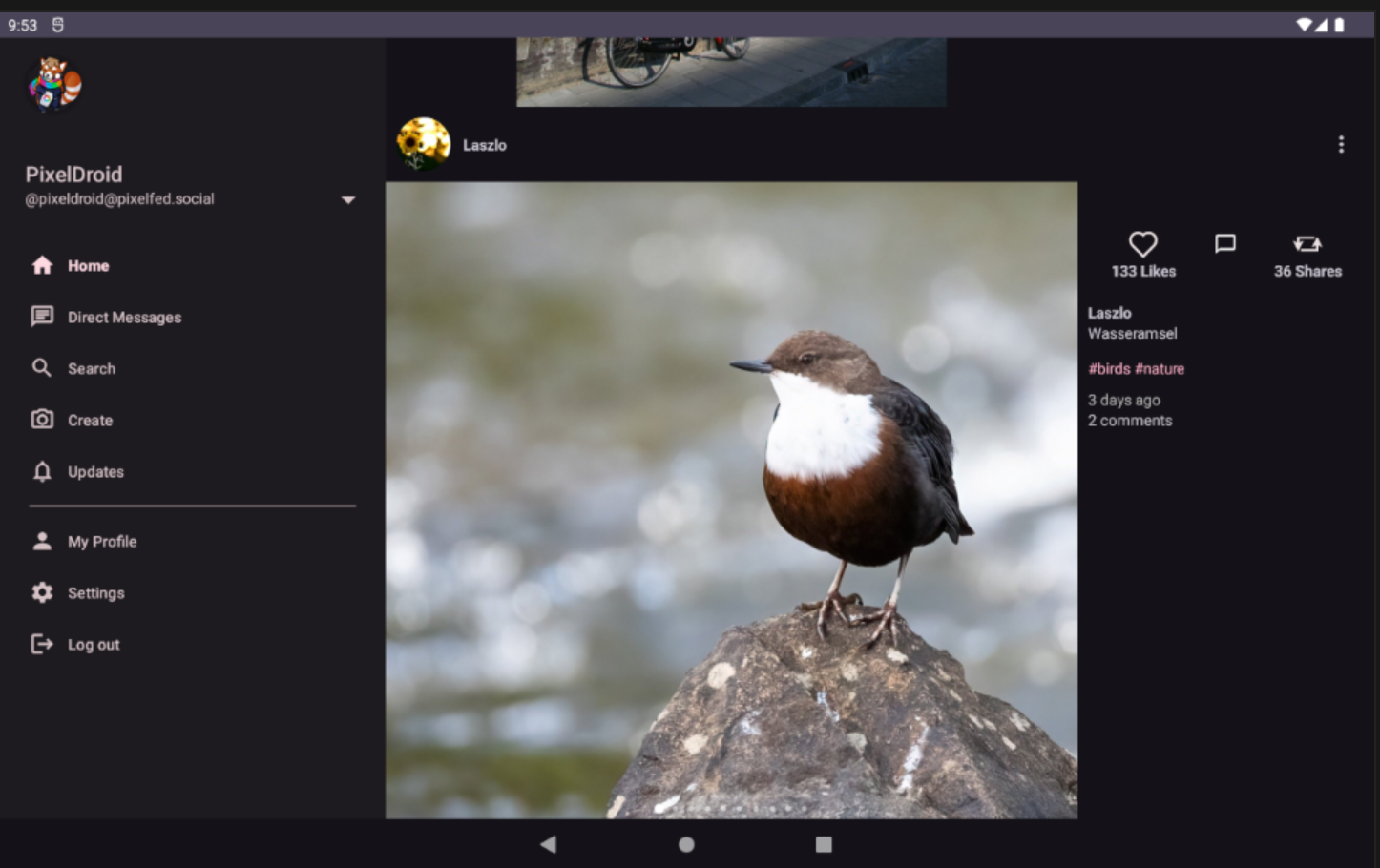
Task: Select @pixeldroid@pixelfed.social handle text
Action: tap(119, 199)
